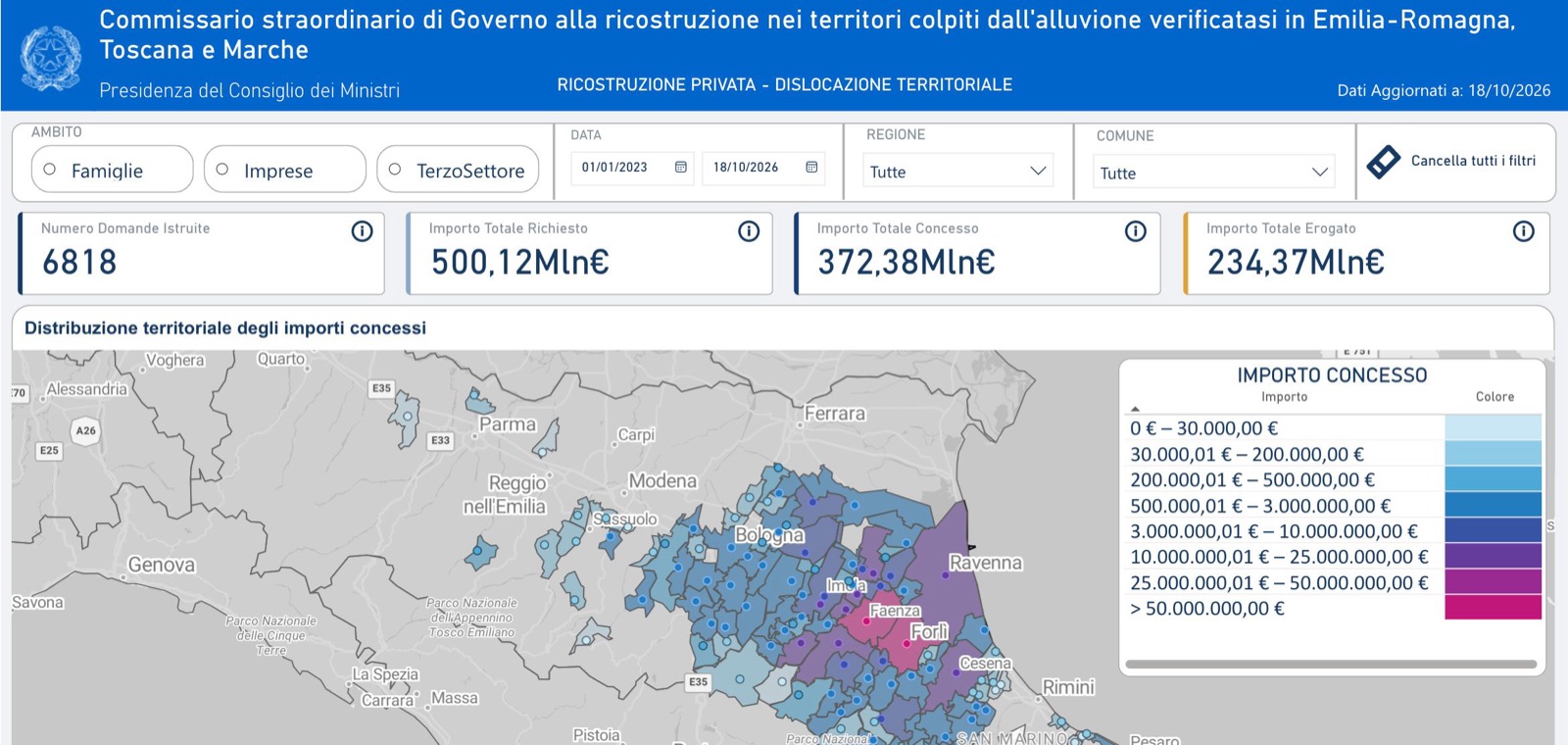Click the Colore column header in legend
The width and height of the screenshot is (1568, 745).
pos(1494,397)
